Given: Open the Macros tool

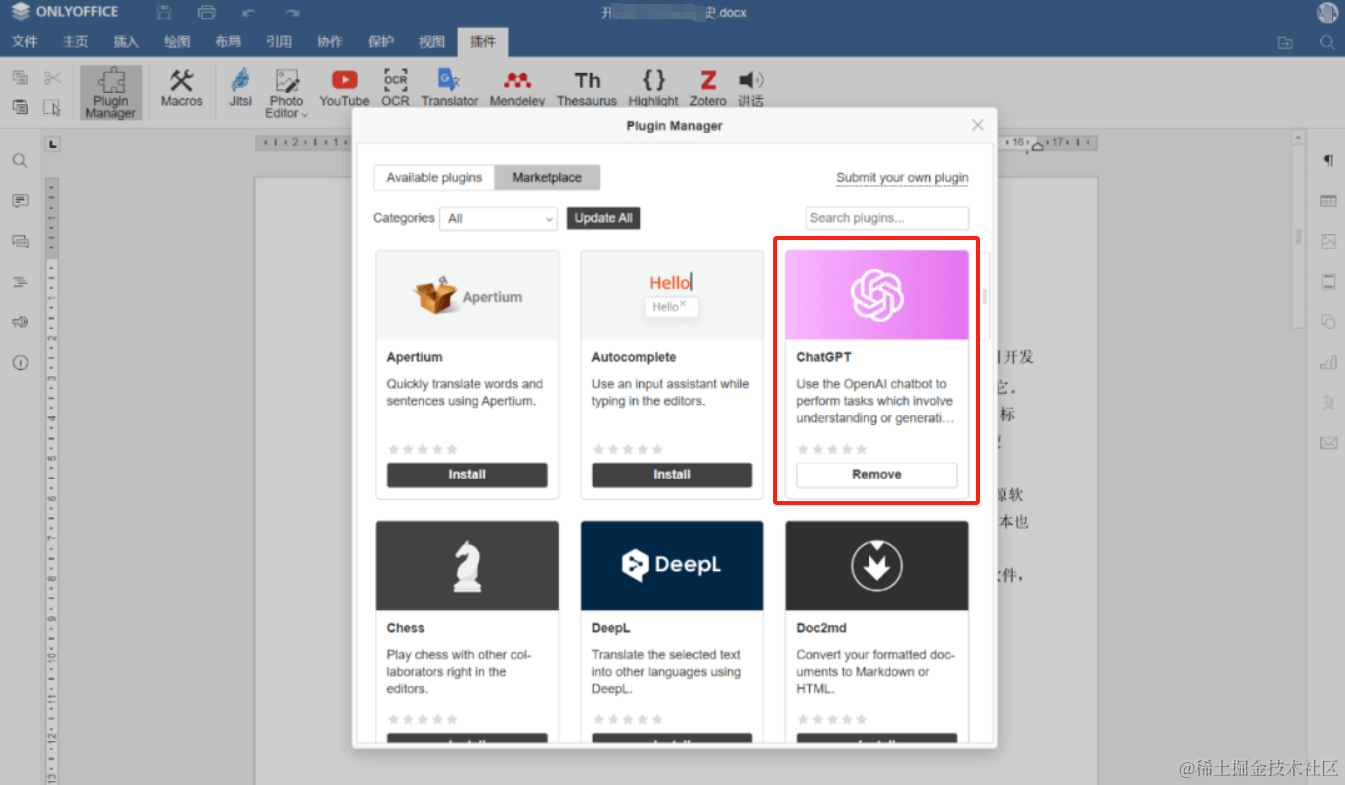Looking at the screenshot, I should pyautogui.click(x=181, y=88).
